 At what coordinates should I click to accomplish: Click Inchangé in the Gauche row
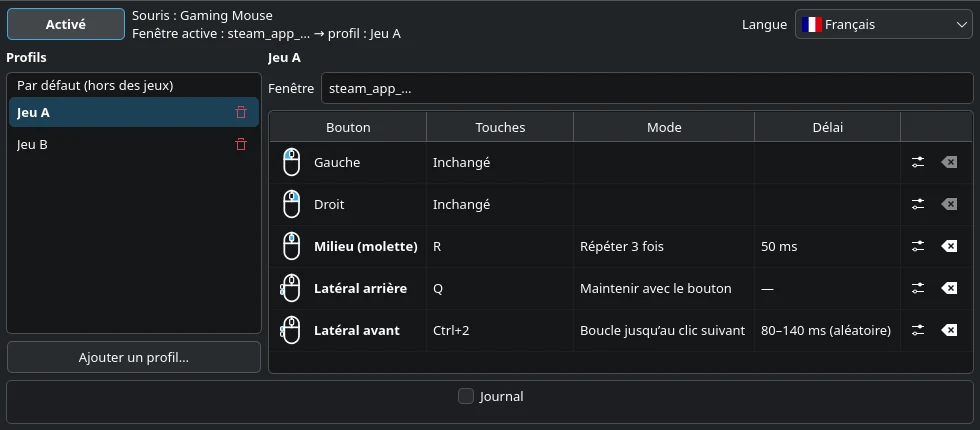click(x=461, y=162)
